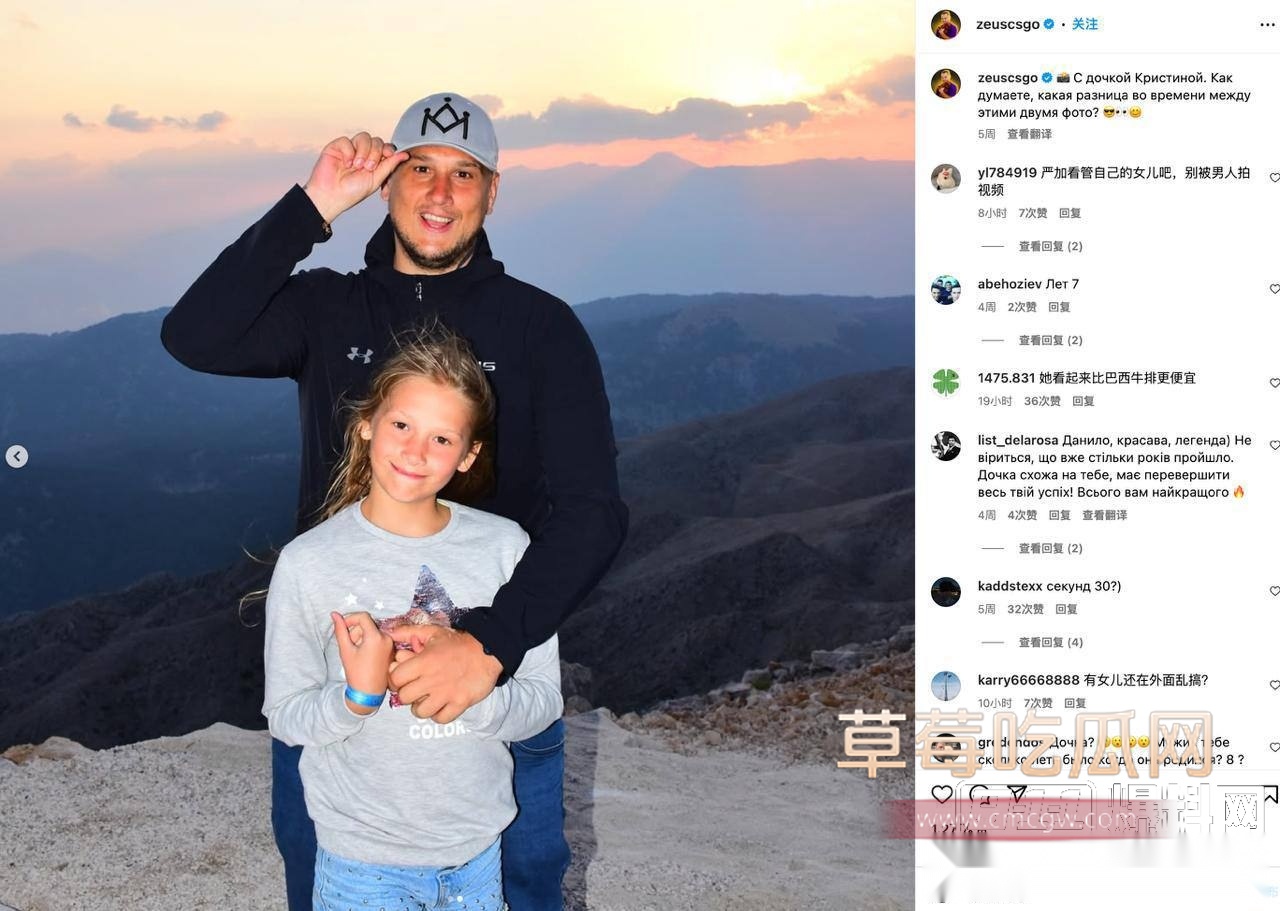This screenshot has width=1280, height=911.
Task: View the 32 likes on kaddstexx's comment
Action: (x=1025, y=609)
